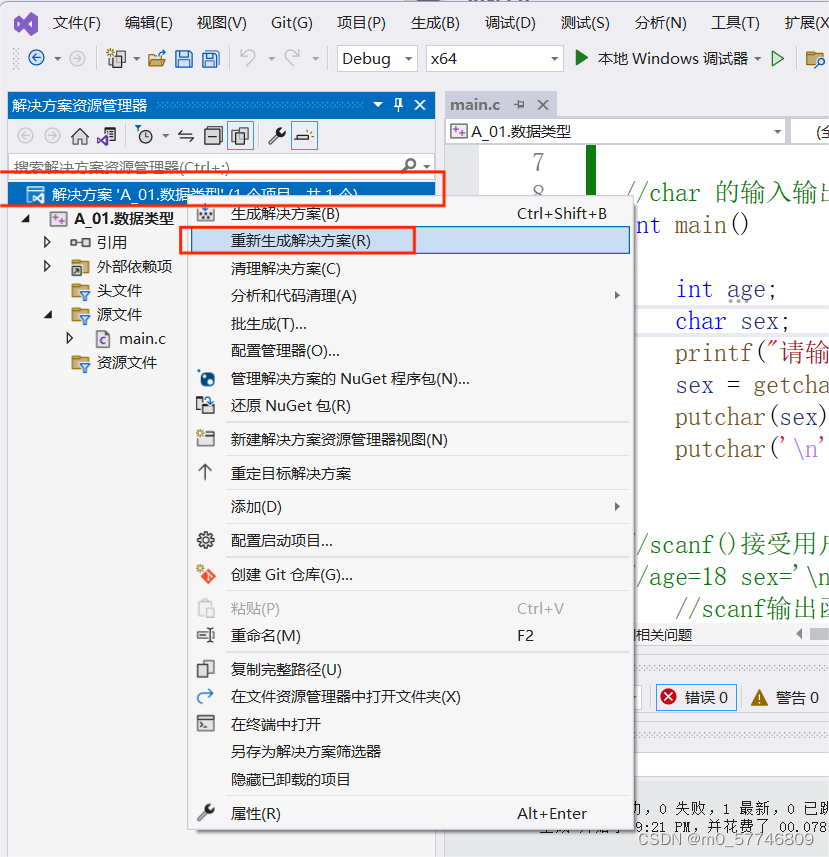Collapse the 源文件 folder
The image size is (829, 857).
pos(48,314)
